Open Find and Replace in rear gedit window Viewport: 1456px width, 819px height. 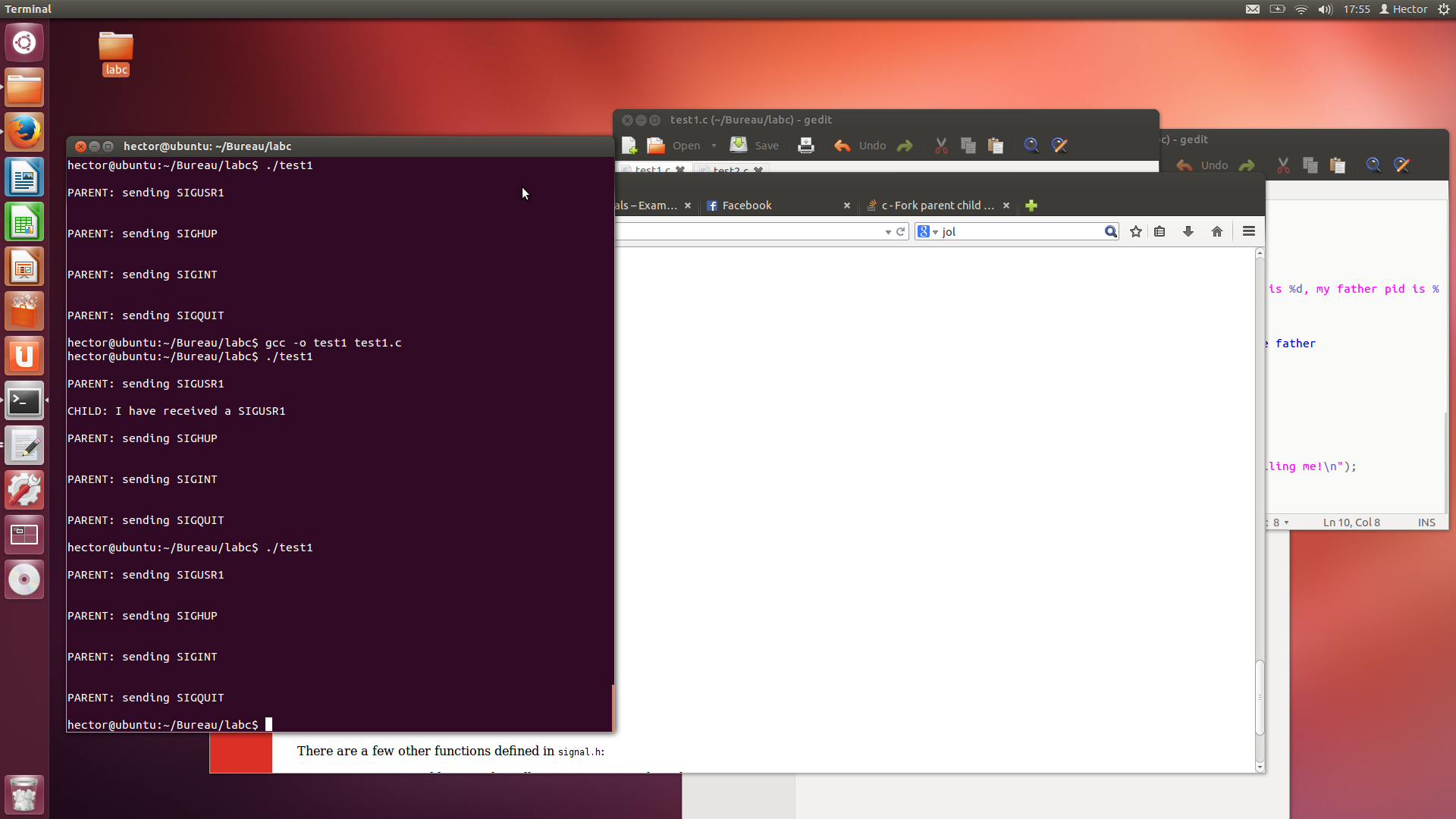(1401, 165)
